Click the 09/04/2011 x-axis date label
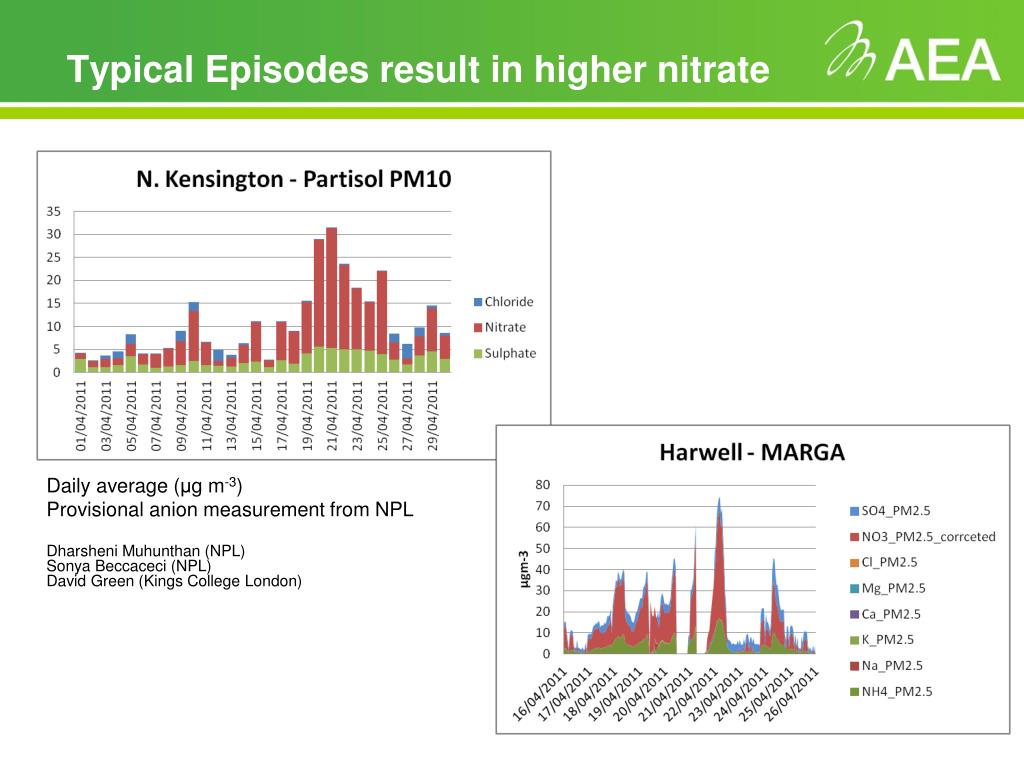This screenshot has width=1024, height=768. [x=181, y=416]
